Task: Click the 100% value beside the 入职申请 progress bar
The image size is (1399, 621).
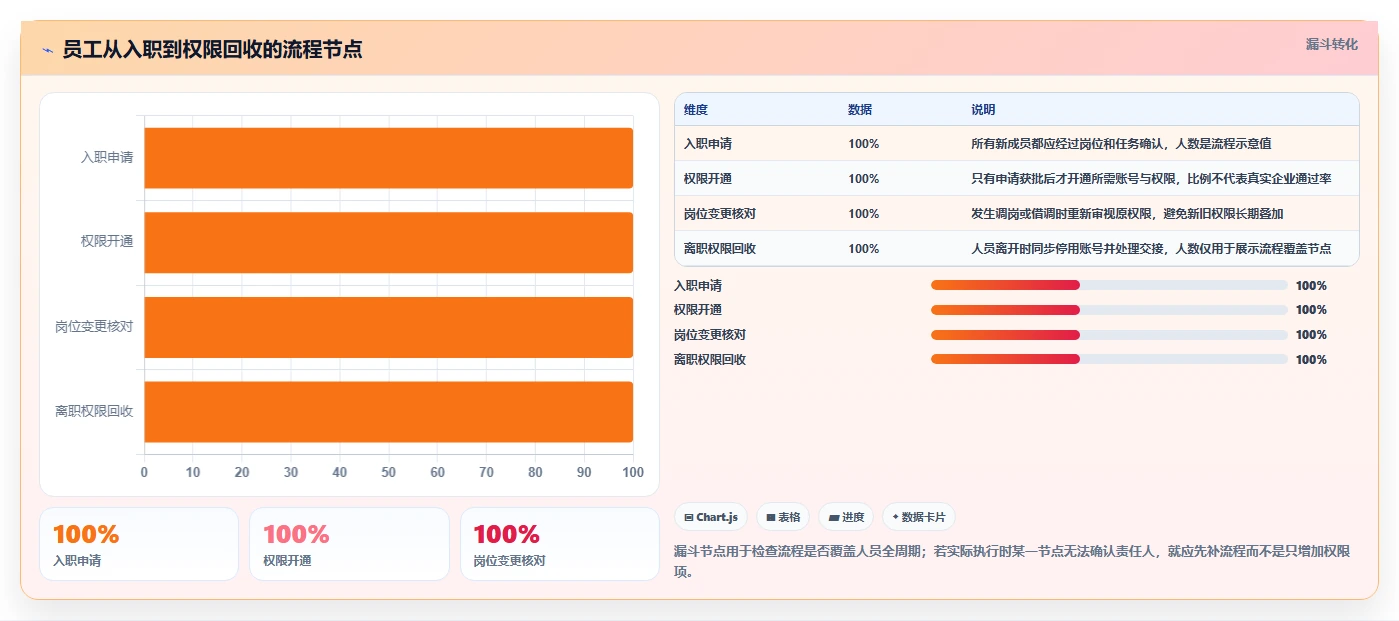Action: point(1311,286)
